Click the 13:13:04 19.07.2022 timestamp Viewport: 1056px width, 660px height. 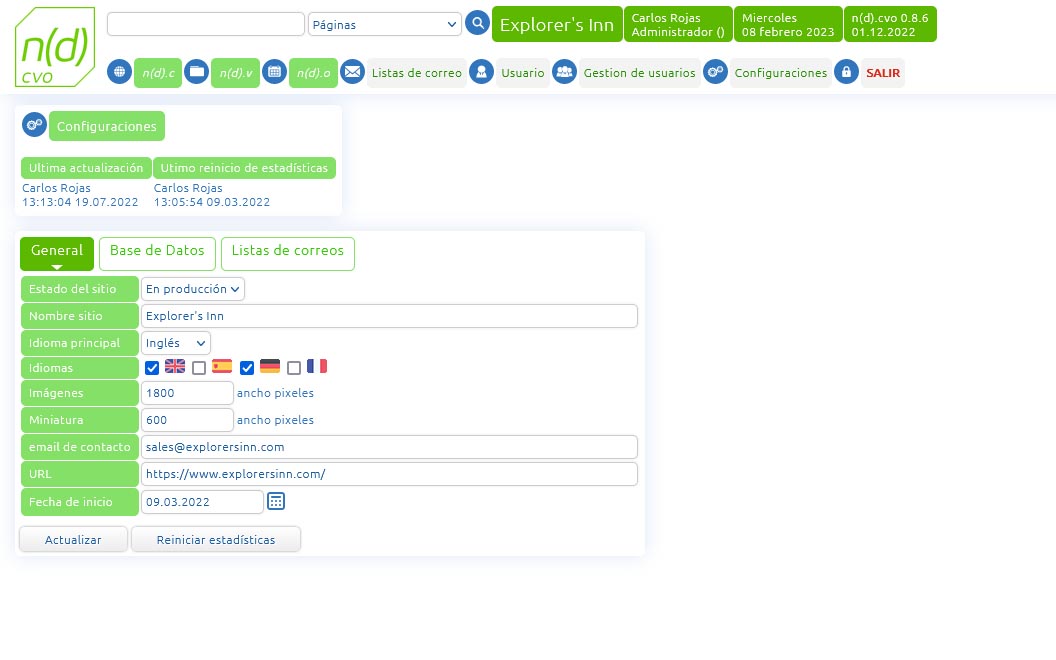pos(80,202)
